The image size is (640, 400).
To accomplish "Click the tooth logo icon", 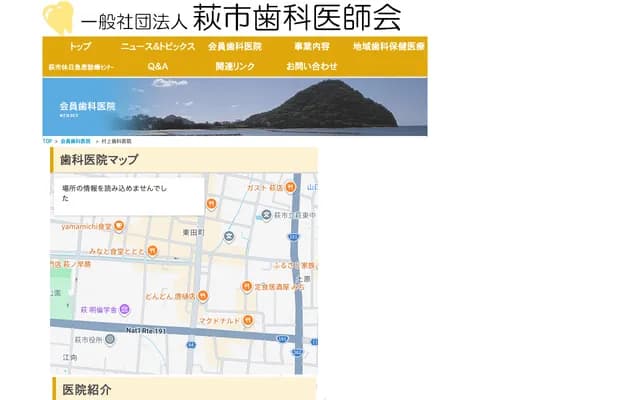I will click(x=58, y=18).
